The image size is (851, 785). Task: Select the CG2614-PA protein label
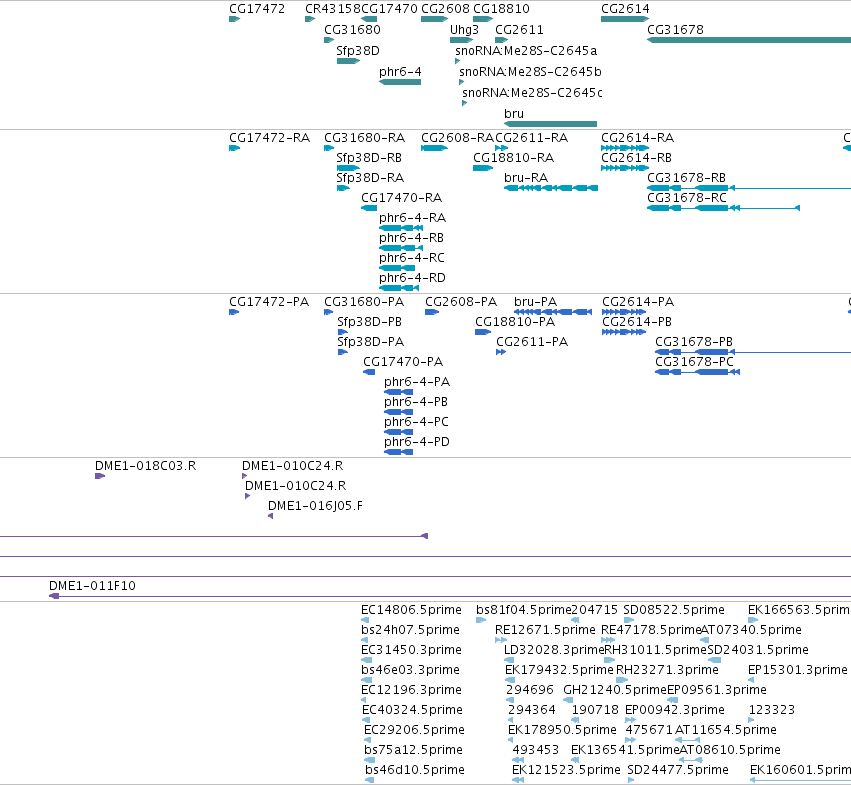point(638,302)
